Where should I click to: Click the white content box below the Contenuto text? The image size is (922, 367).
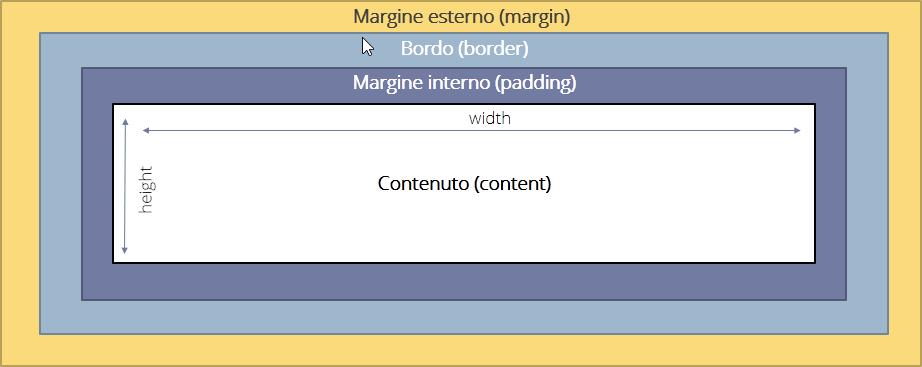tap(464, 229)
